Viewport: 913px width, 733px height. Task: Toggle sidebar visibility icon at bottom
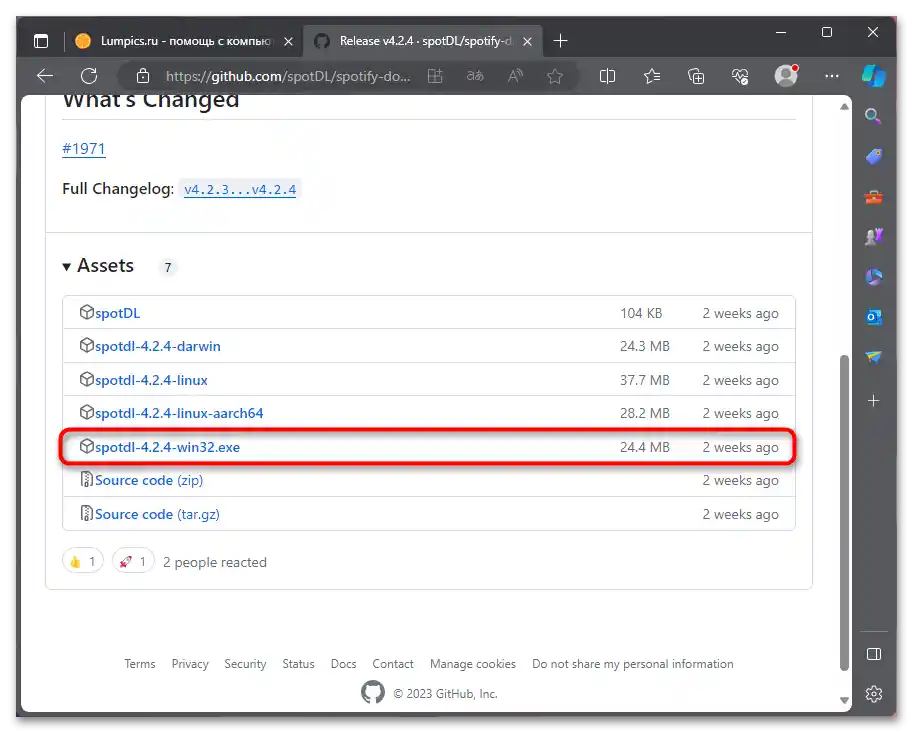pyautogui.click(x=873, y=654)
